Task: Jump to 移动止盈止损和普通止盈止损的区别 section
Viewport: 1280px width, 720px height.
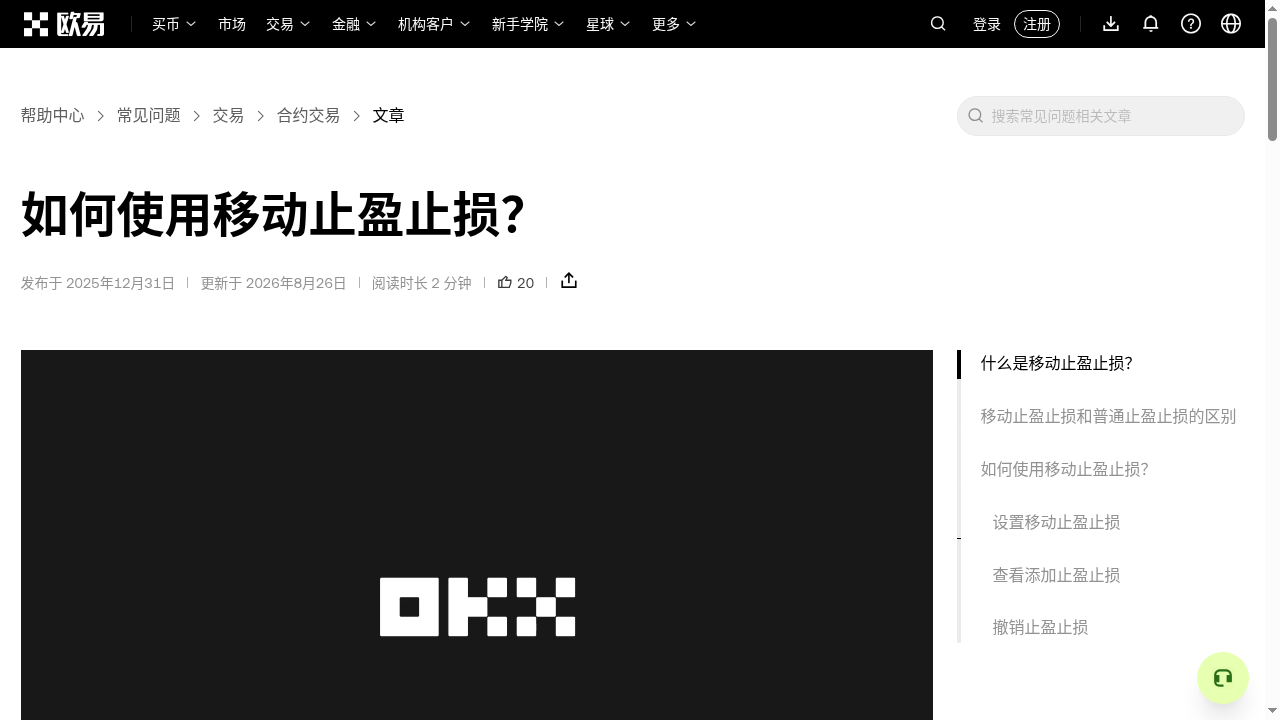Action: click(x=1108, y=417)
